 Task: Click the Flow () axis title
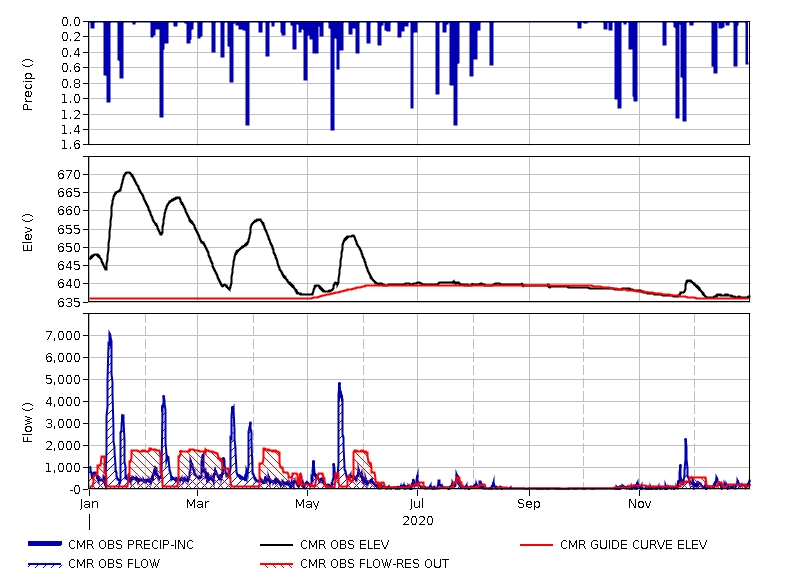(27, 422)
